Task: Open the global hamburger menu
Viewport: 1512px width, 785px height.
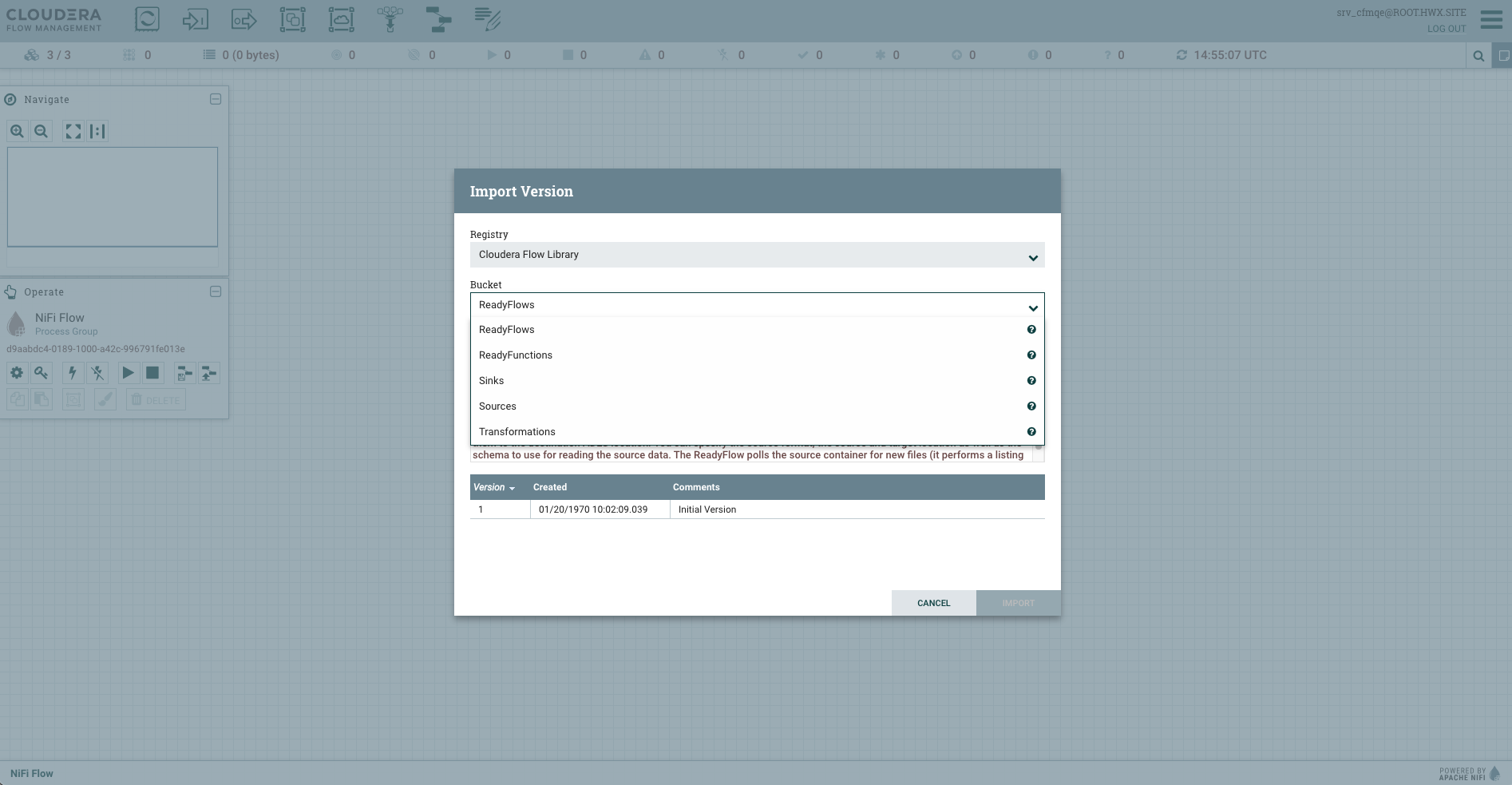Action: [x=1490, y=20]
